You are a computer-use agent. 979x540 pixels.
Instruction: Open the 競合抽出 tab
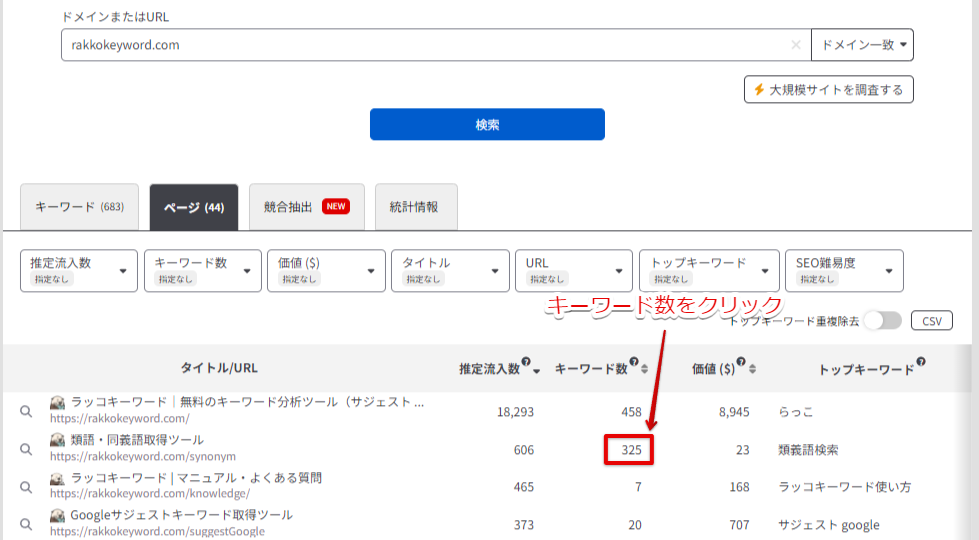[305, 208]
